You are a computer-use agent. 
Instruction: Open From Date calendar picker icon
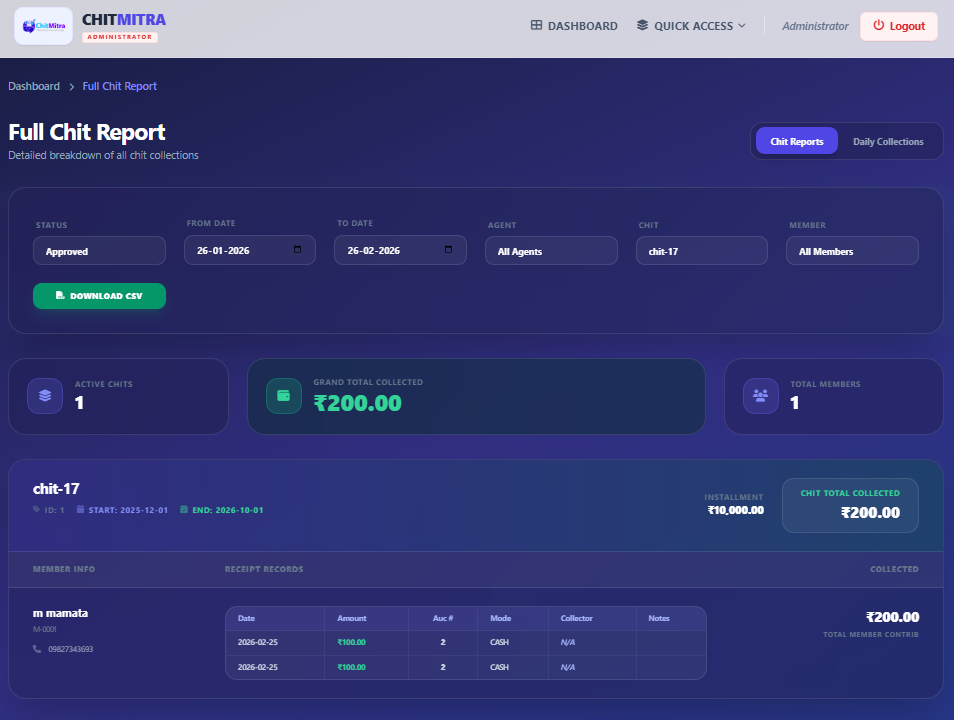297,250
